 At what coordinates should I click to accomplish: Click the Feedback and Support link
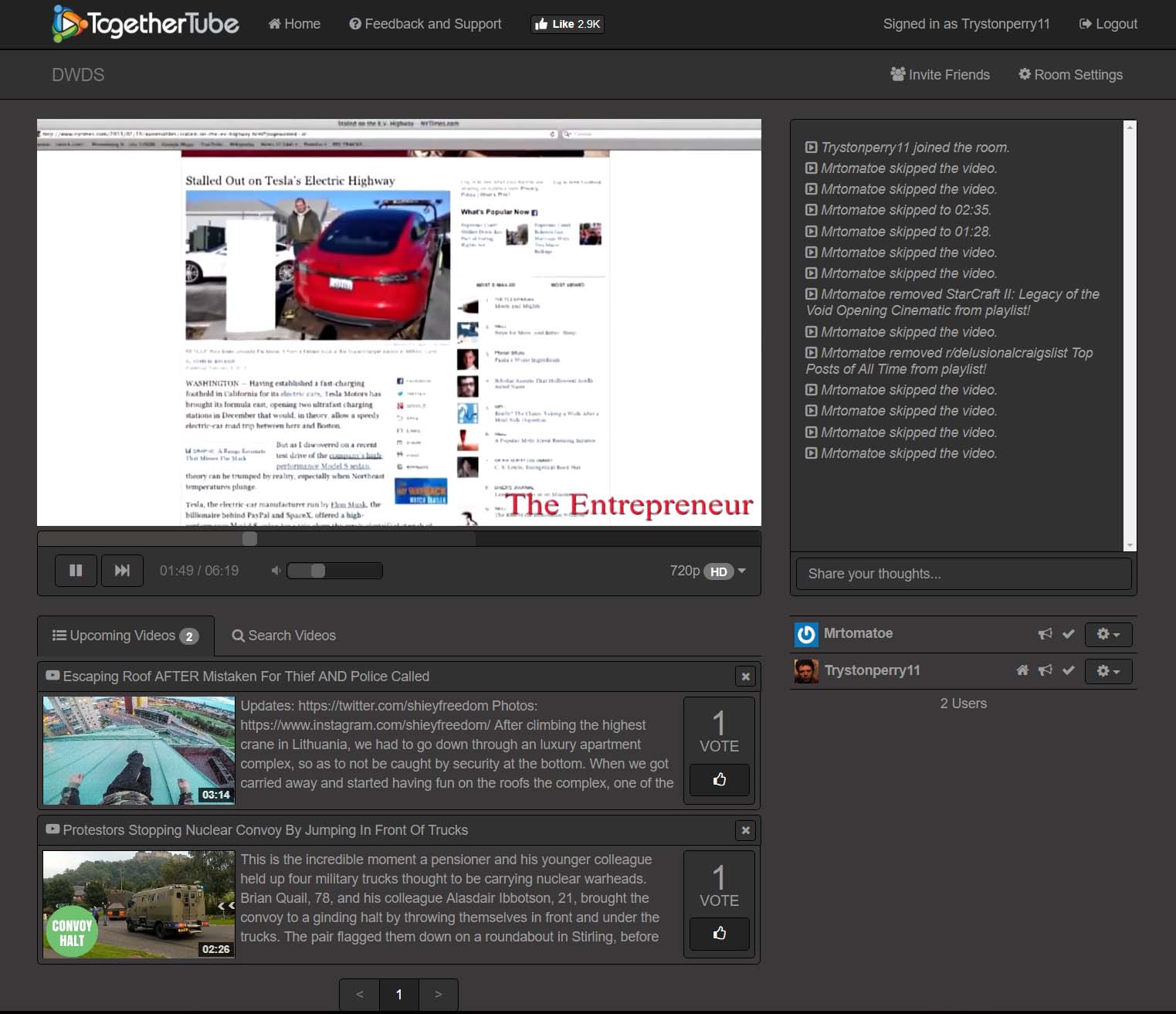click(425, 24)
